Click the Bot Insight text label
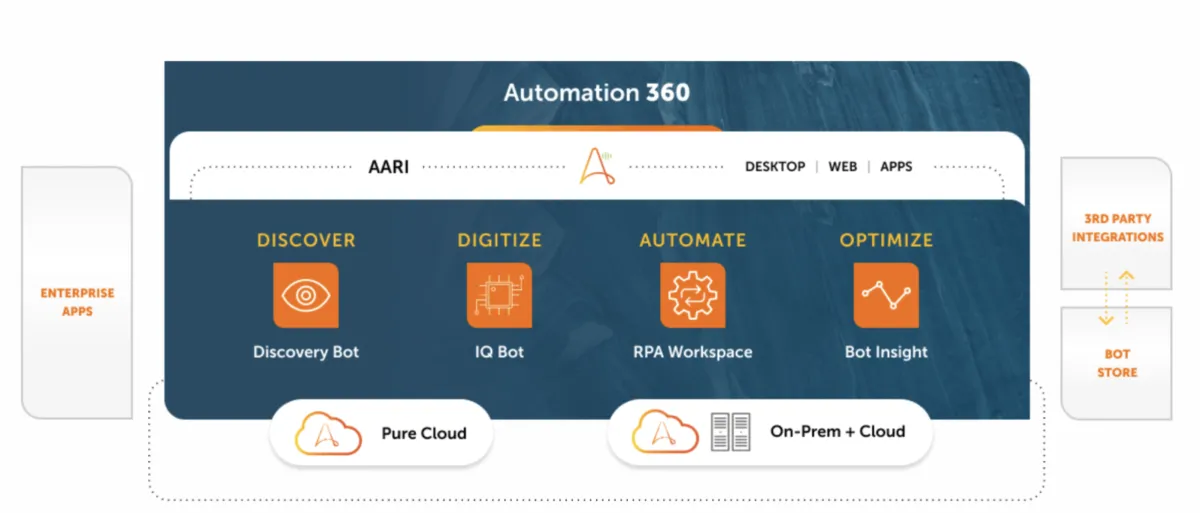Viewport: 1200px width, 513px height. (886, 352)
